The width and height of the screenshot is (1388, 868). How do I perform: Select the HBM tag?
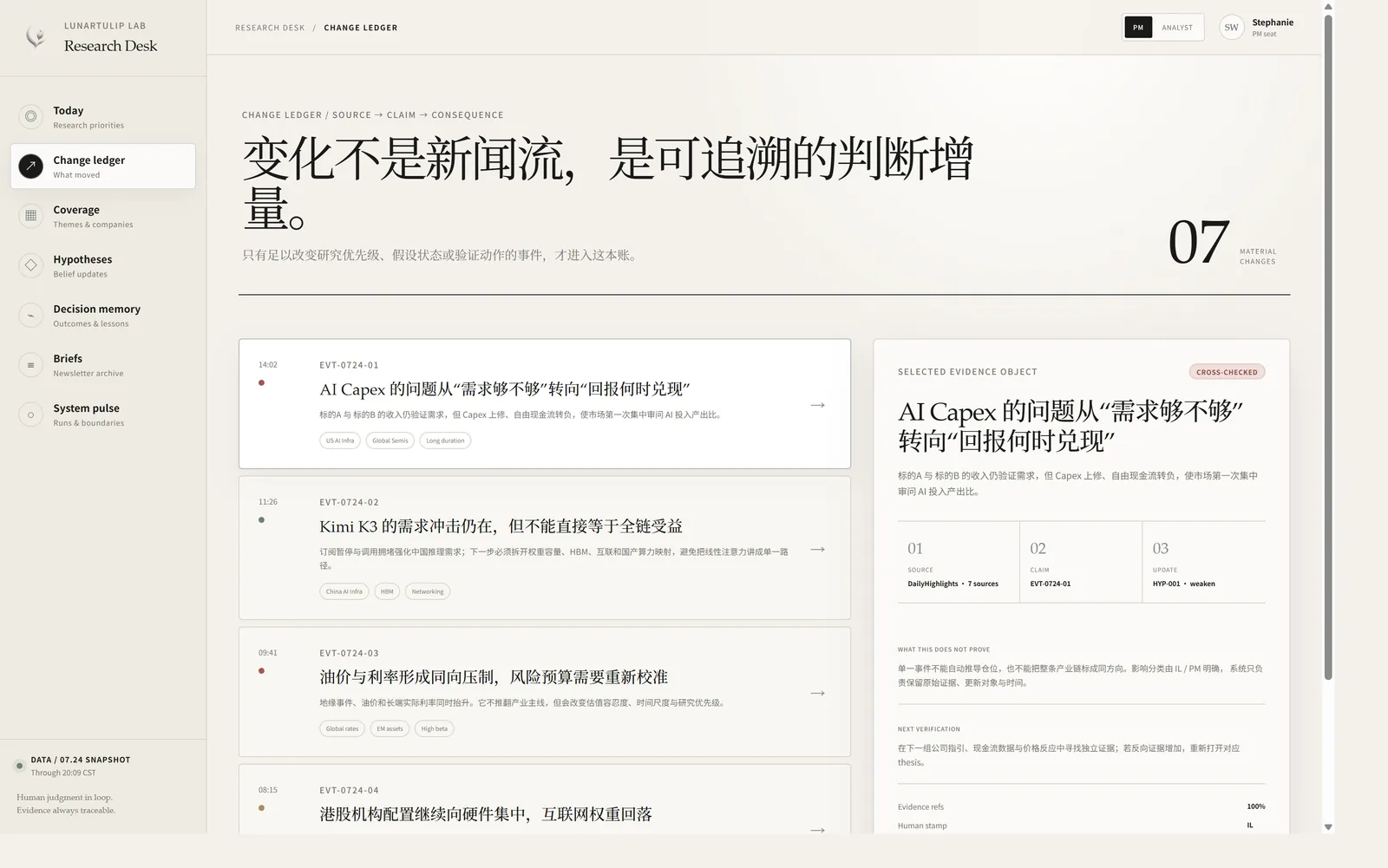pyautogui.click(x=387, y=591)
